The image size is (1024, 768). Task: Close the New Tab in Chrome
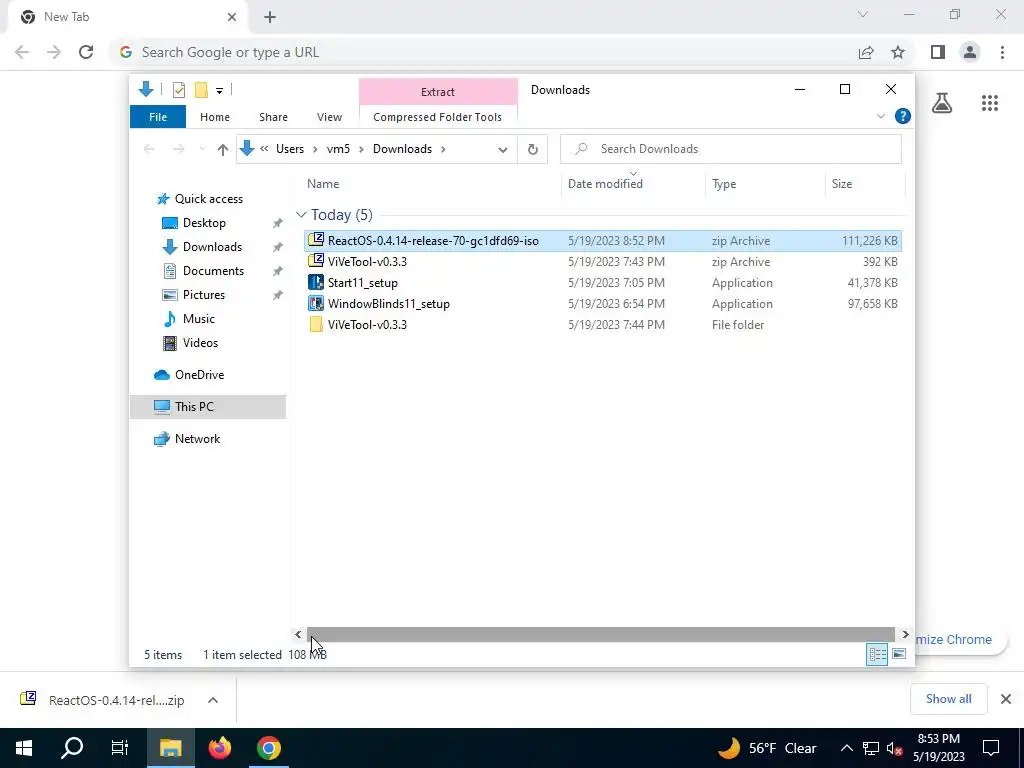(x=232, y=17)
